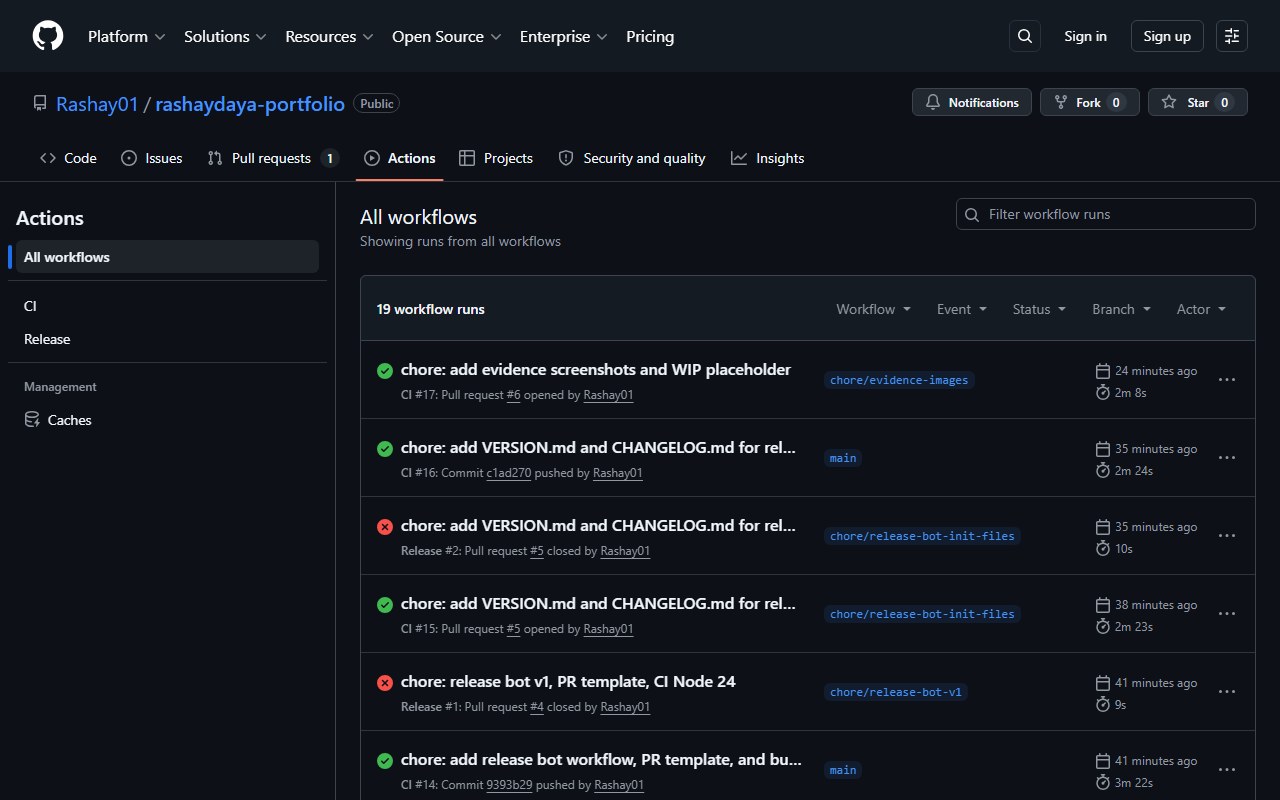Expand the Enterprise menu
This screenshot has width=1280, height=800.
[x=564, y=36]
